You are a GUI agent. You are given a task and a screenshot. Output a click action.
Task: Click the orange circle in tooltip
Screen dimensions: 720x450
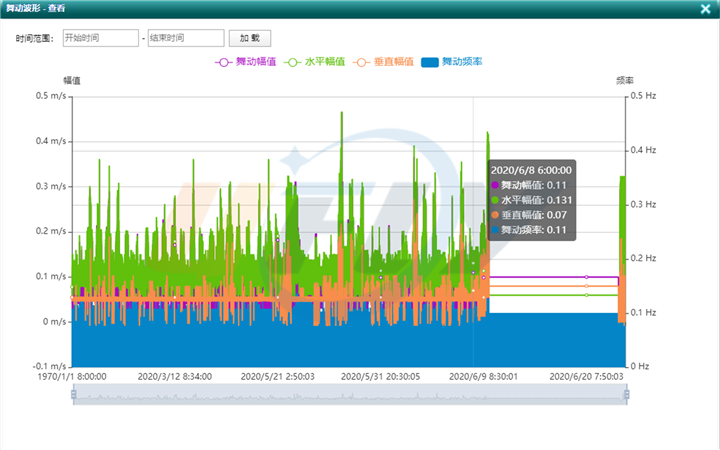coord(495,215)
